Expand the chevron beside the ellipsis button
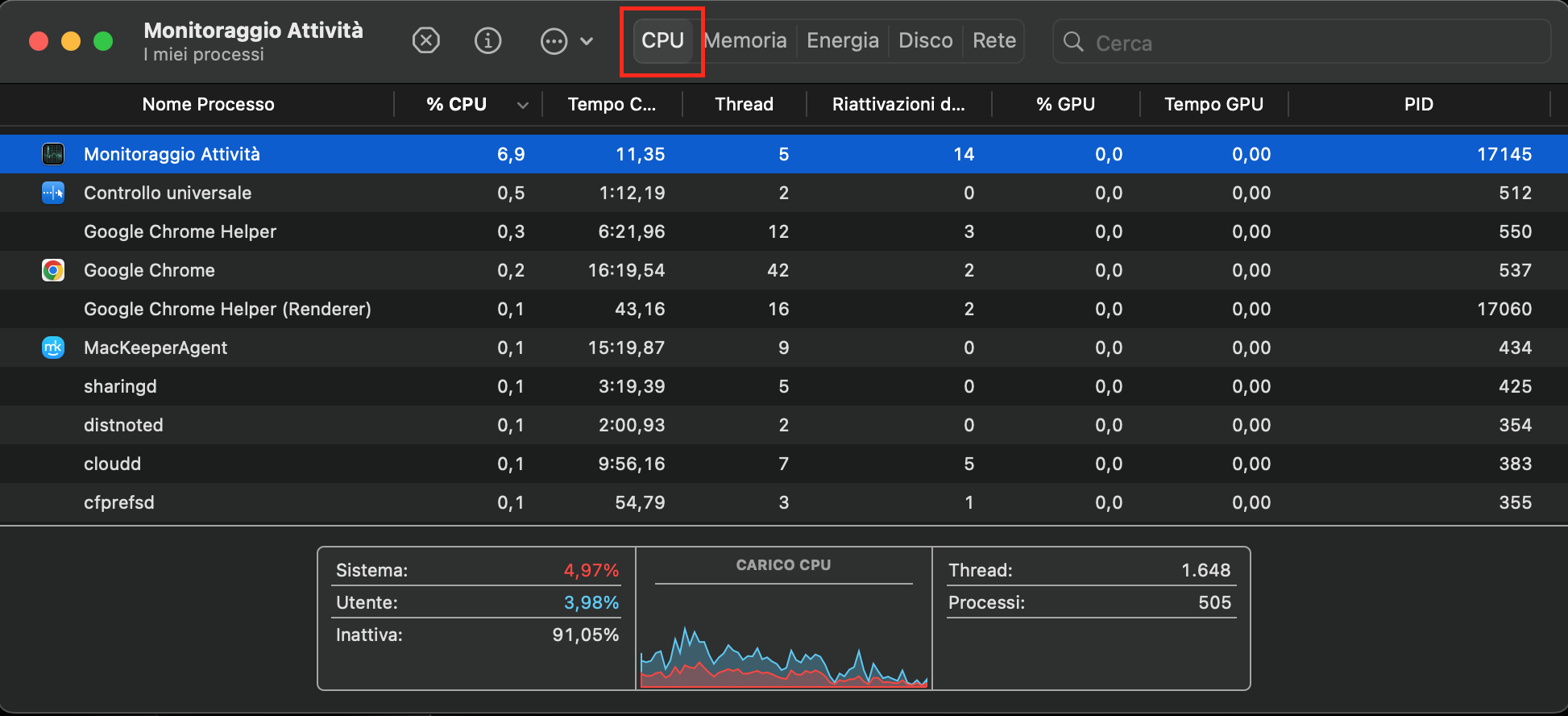 [587, 41]
